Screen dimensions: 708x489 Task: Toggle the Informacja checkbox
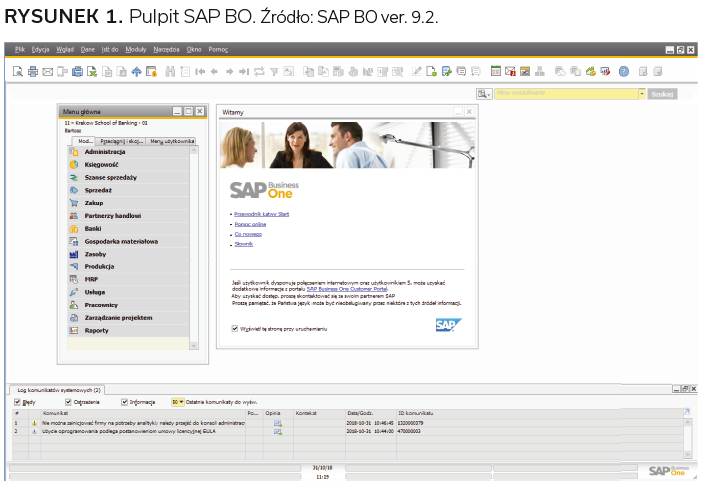[125, 402]
